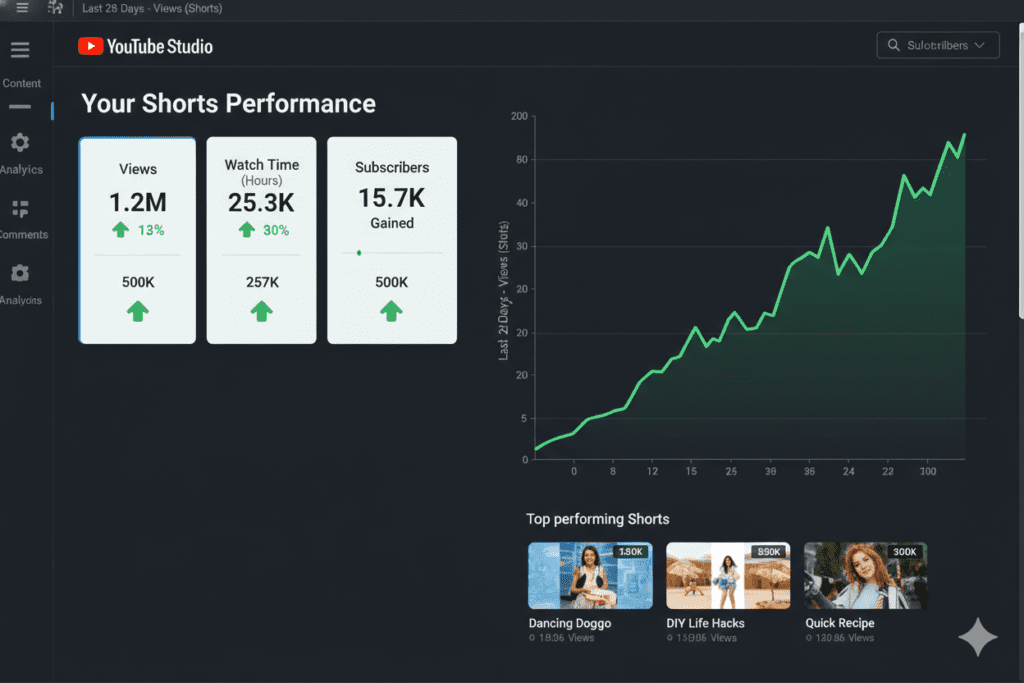Click the Quick Recipe thumbnail
1024x683 pixels.
[x=865, y=574]
